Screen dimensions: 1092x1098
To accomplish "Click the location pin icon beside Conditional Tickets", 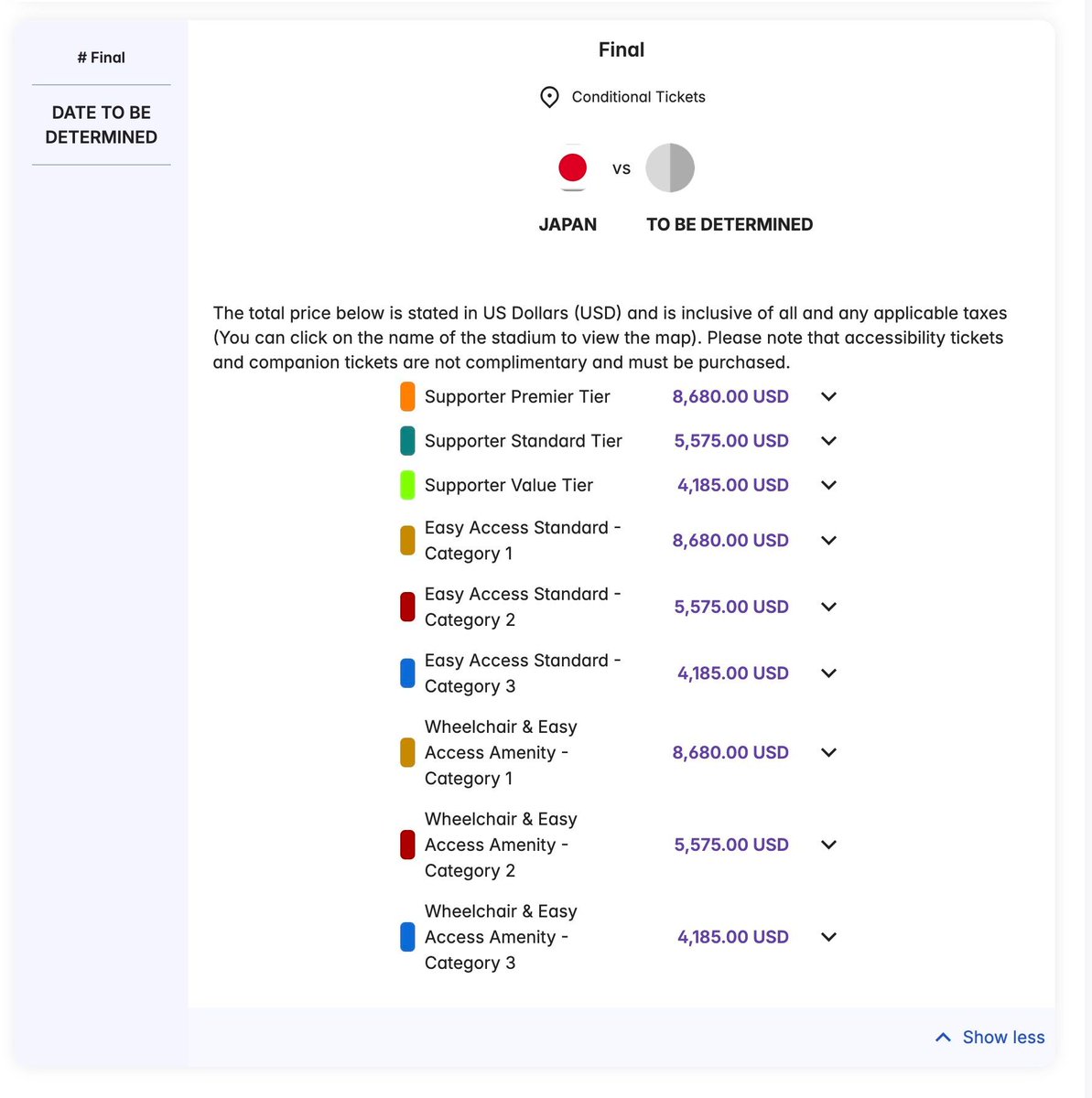I will [x=549, y=97].
